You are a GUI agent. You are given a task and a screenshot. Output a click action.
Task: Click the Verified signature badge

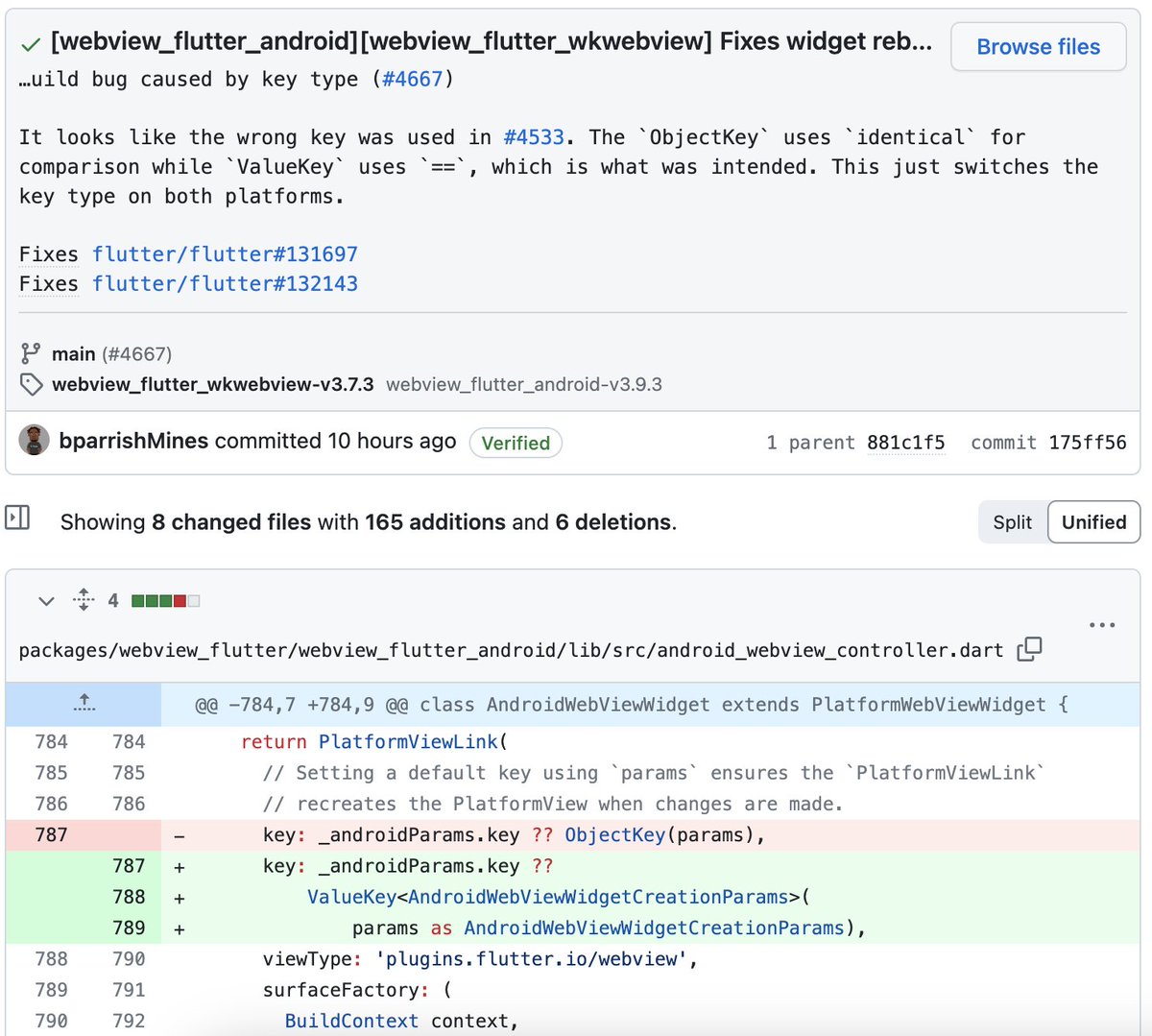click(516, 443)
